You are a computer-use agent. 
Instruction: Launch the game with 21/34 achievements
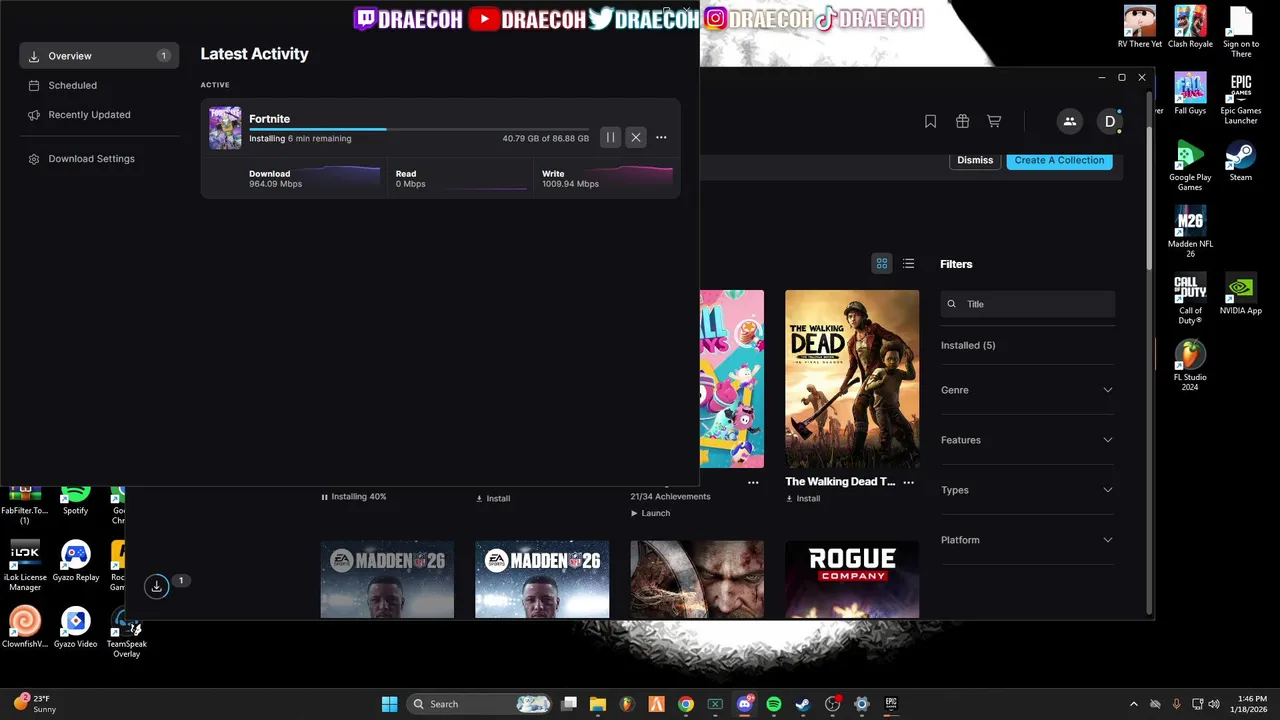tap(650, 513)
